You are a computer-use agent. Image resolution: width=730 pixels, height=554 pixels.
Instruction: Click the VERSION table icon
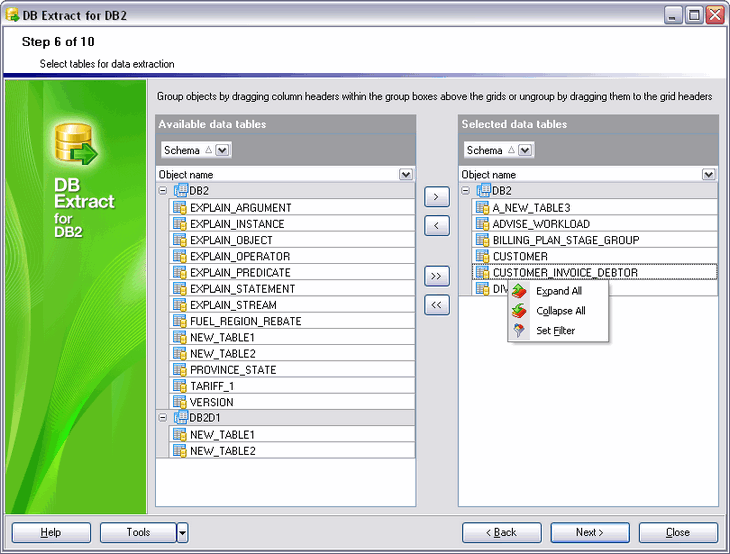coord(180,402)
